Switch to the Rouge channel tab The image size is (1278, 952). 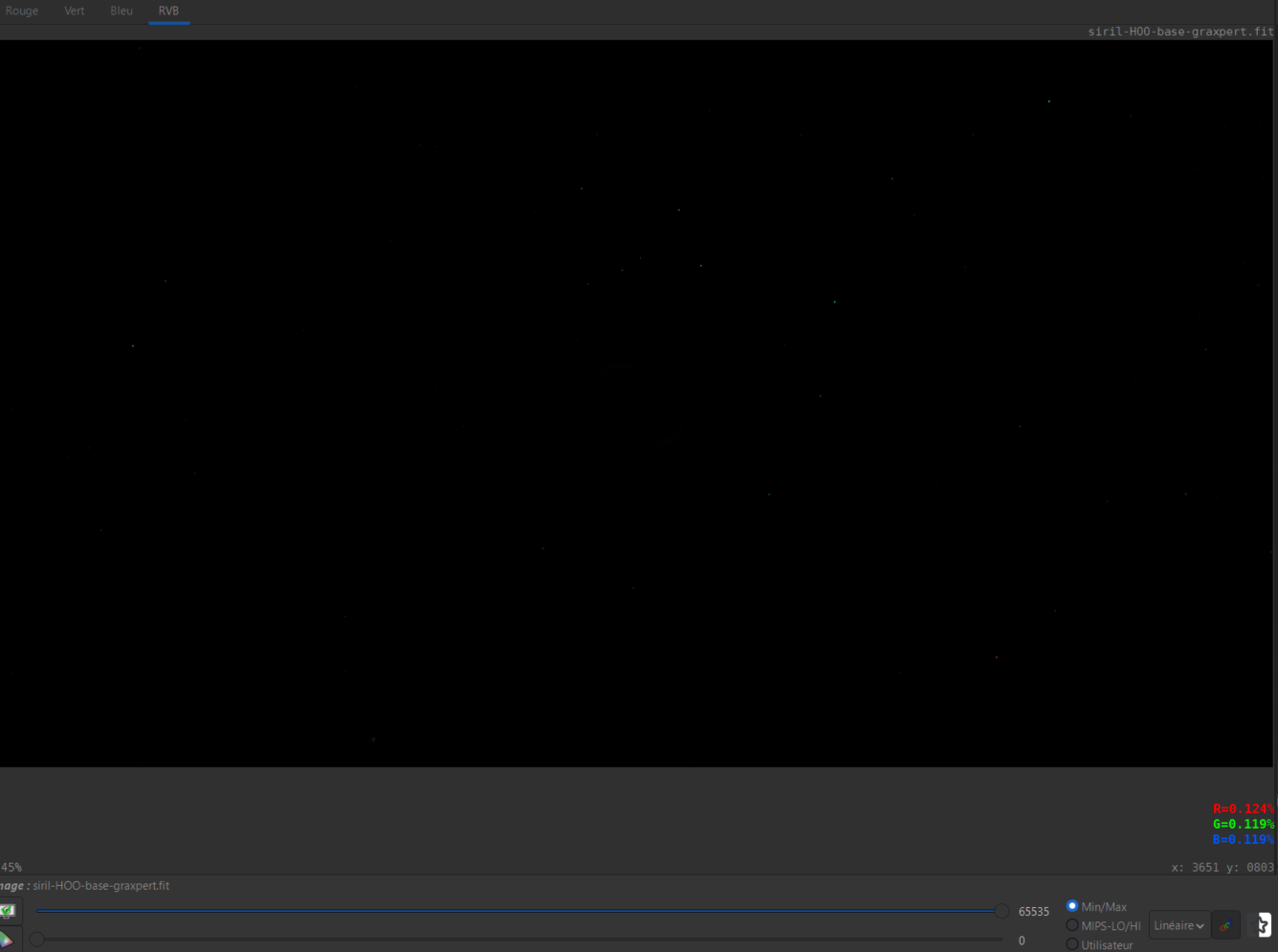[x=22, y=11]
